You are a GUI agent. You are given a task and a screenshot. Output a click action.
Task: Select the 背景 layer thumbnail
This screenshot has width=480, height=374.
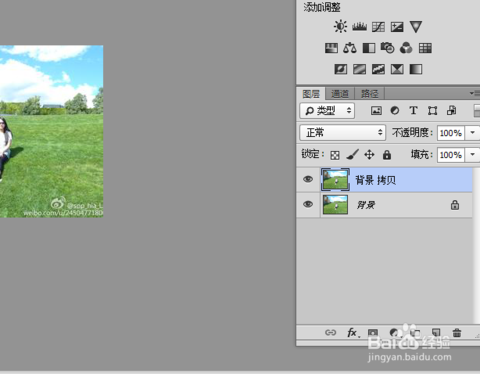point(335,205)
